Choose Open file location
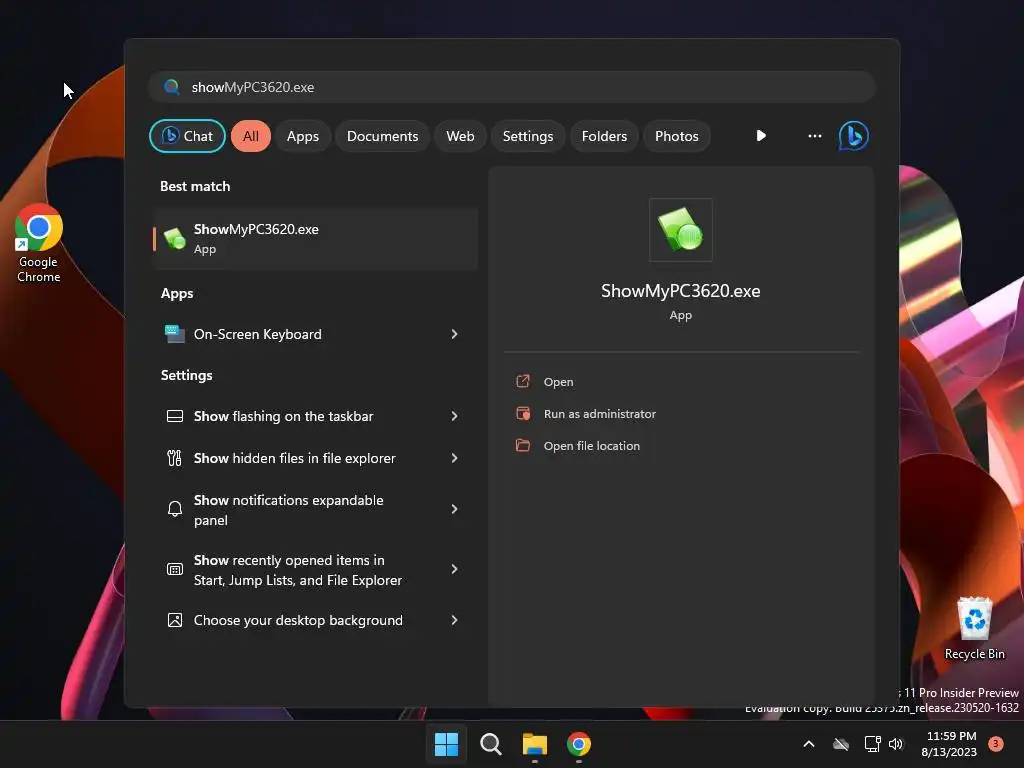This screenshot has width=1024, height=768. (x=592, y=445)
